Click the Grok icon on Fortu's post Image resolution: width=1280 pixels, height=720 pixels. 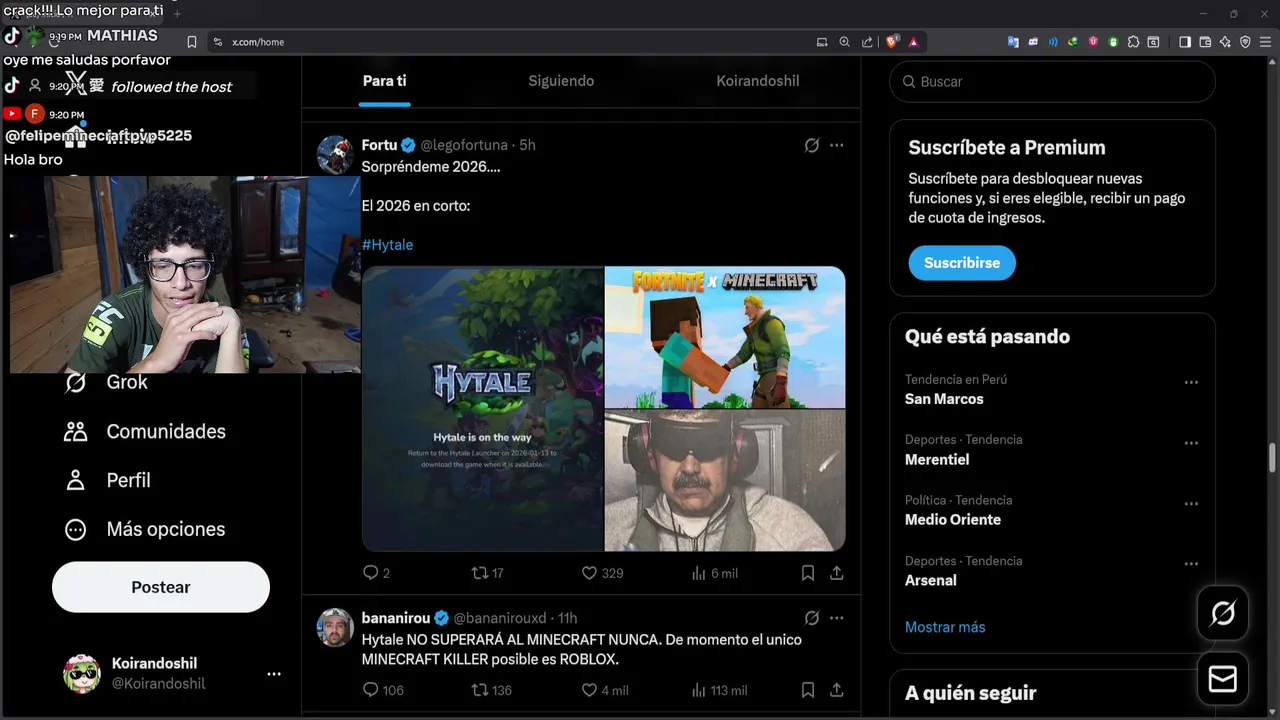(812, 145)
